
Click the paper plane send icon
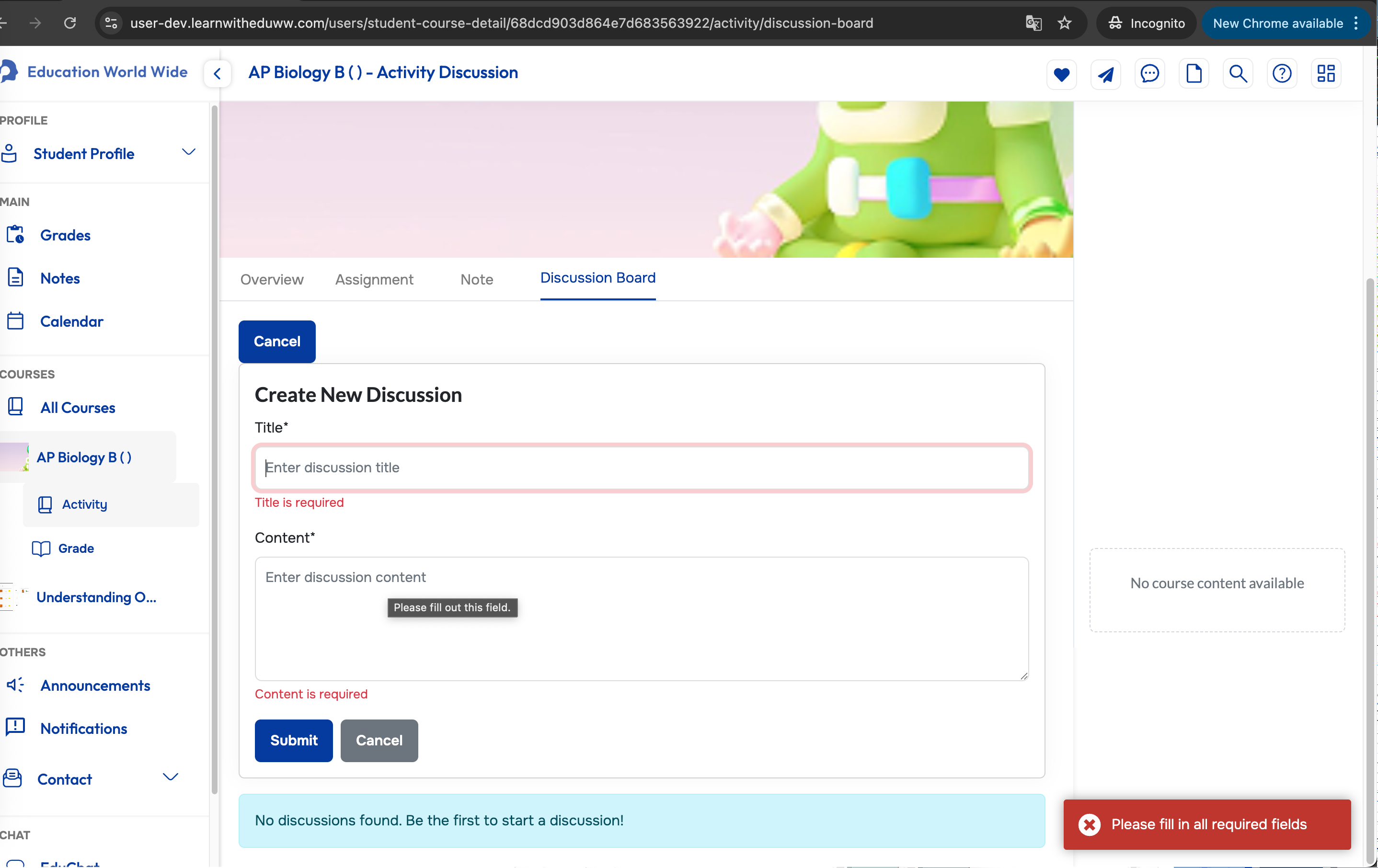point(1105,74)
